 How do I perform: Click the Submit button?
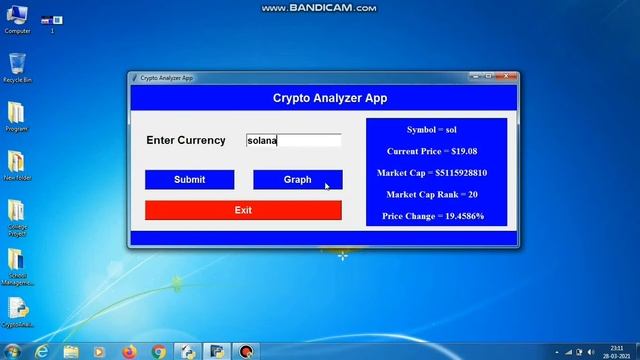[190, 180]
